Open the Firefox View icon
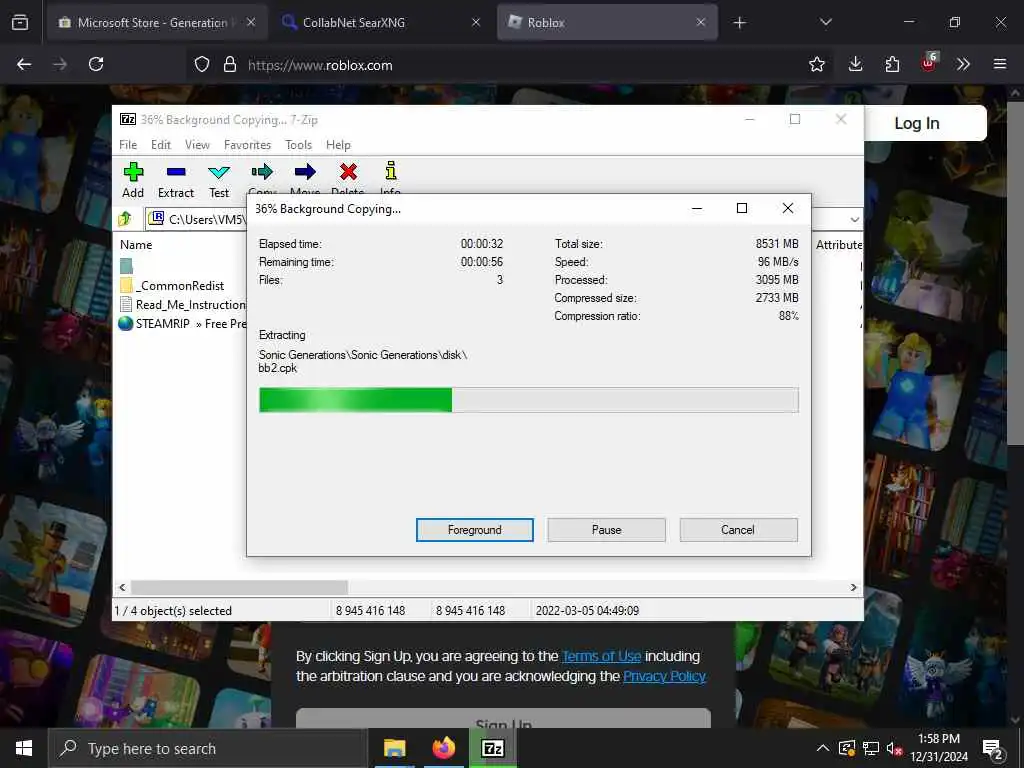Image resolution: width=1024 pixels, height=768 pixels. tap(20, 23)
